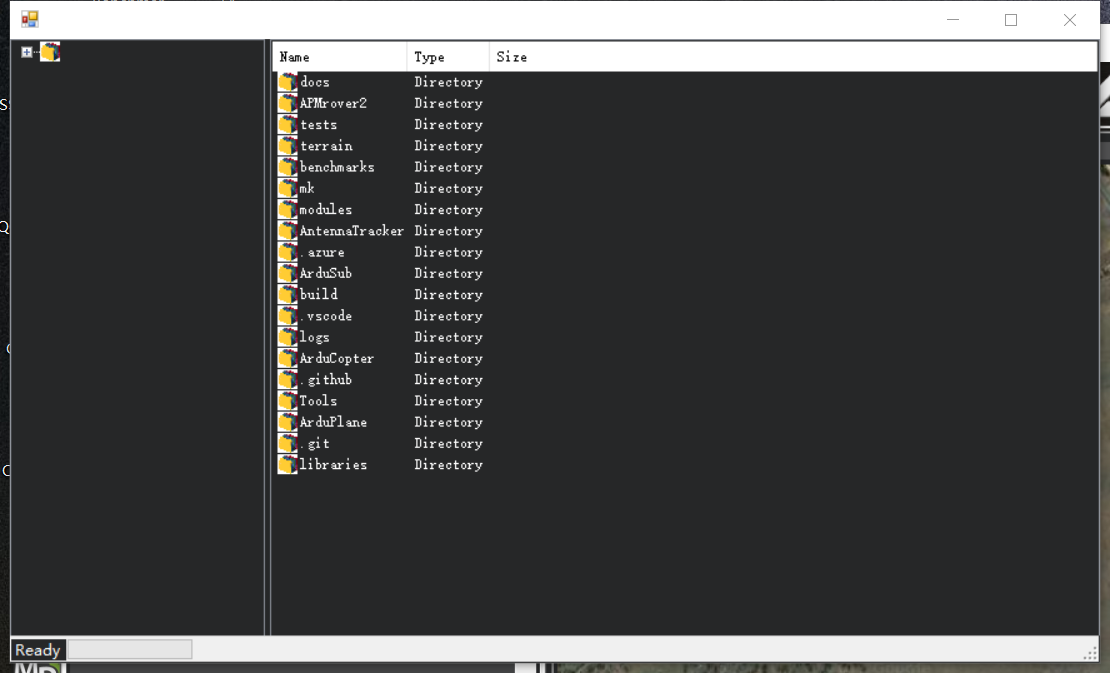1110x673 pixels.
Task: Select the APMrover2 name text
Action: 333,103
